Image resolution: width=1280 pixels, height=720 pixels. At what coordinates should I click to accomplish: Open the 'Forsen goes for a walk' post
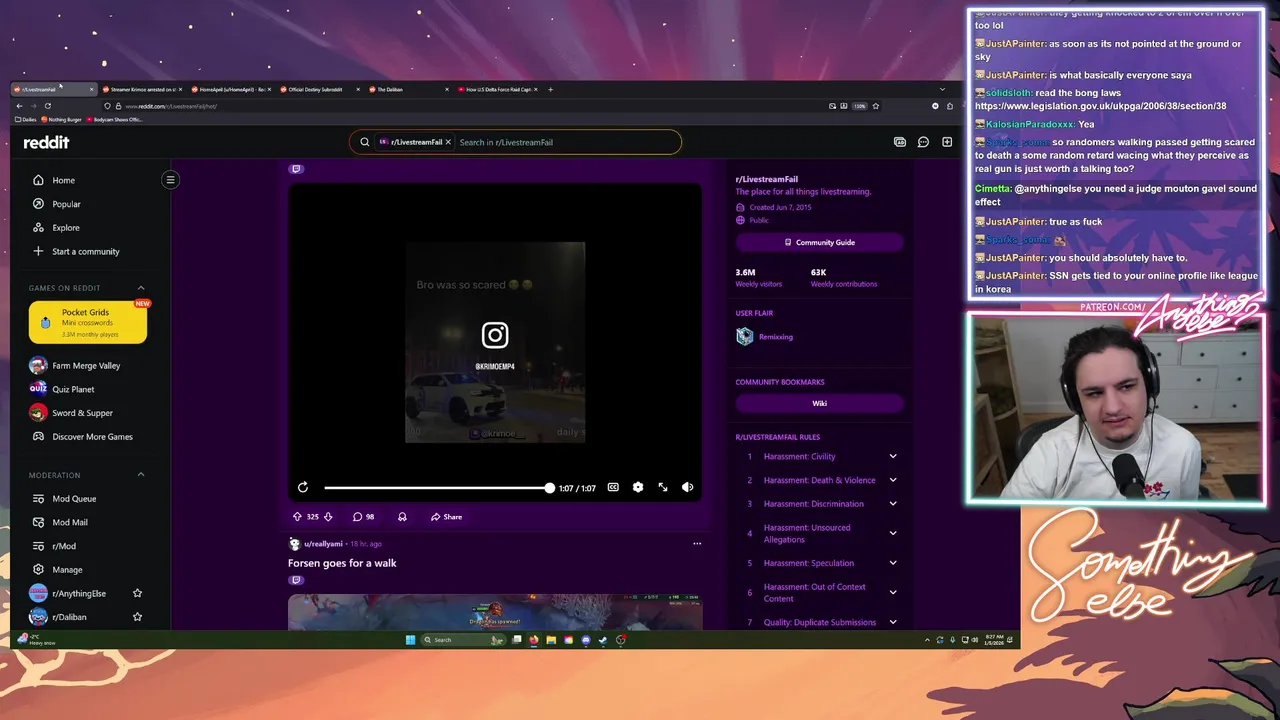[x=342, y=563]
